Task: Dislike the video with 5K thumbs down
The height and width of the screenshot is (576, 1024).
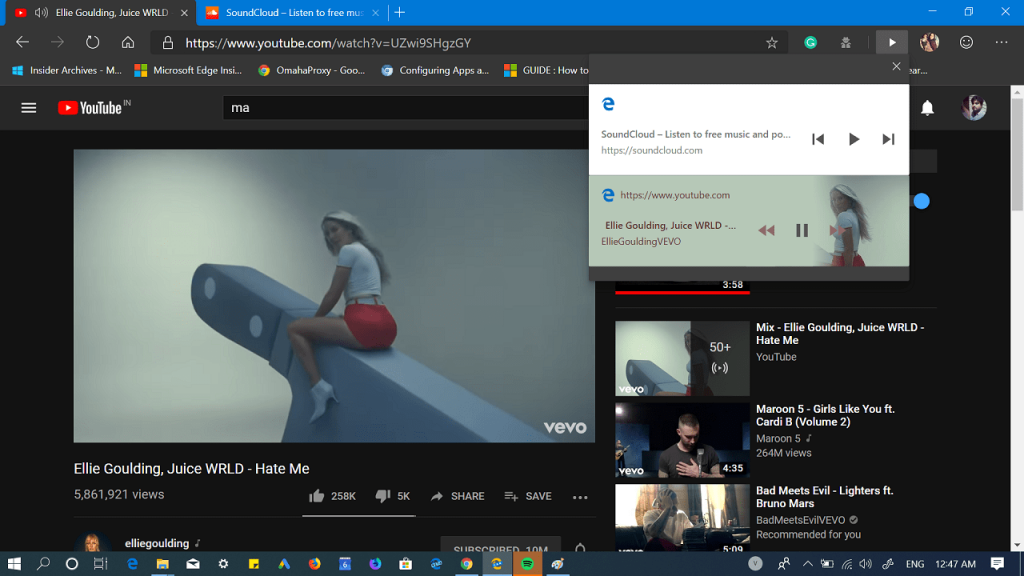Action: 392,496
